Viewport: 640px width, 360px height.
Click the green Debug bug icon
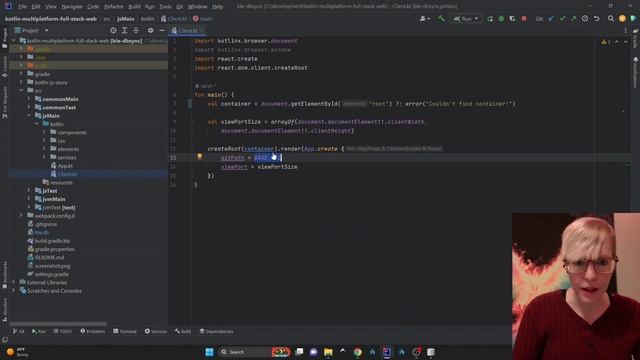click(501, 19)
